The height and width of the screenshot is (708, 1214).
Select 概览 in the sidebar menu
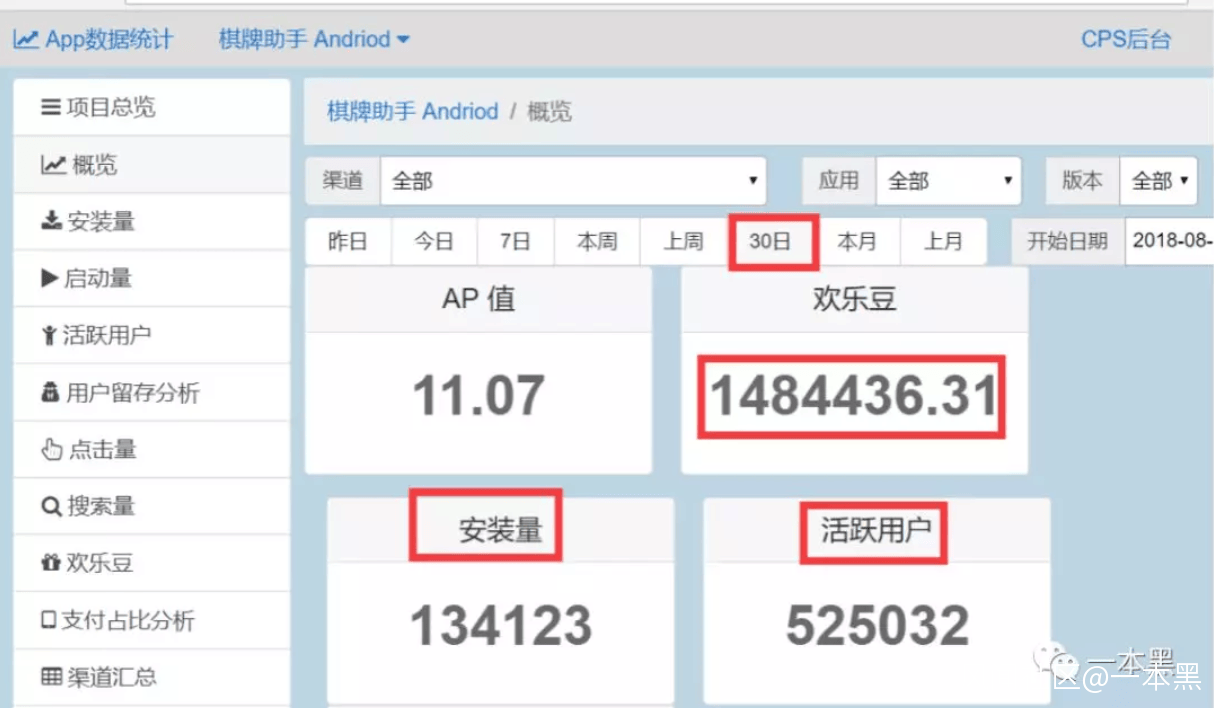click(x=152, y=164)
